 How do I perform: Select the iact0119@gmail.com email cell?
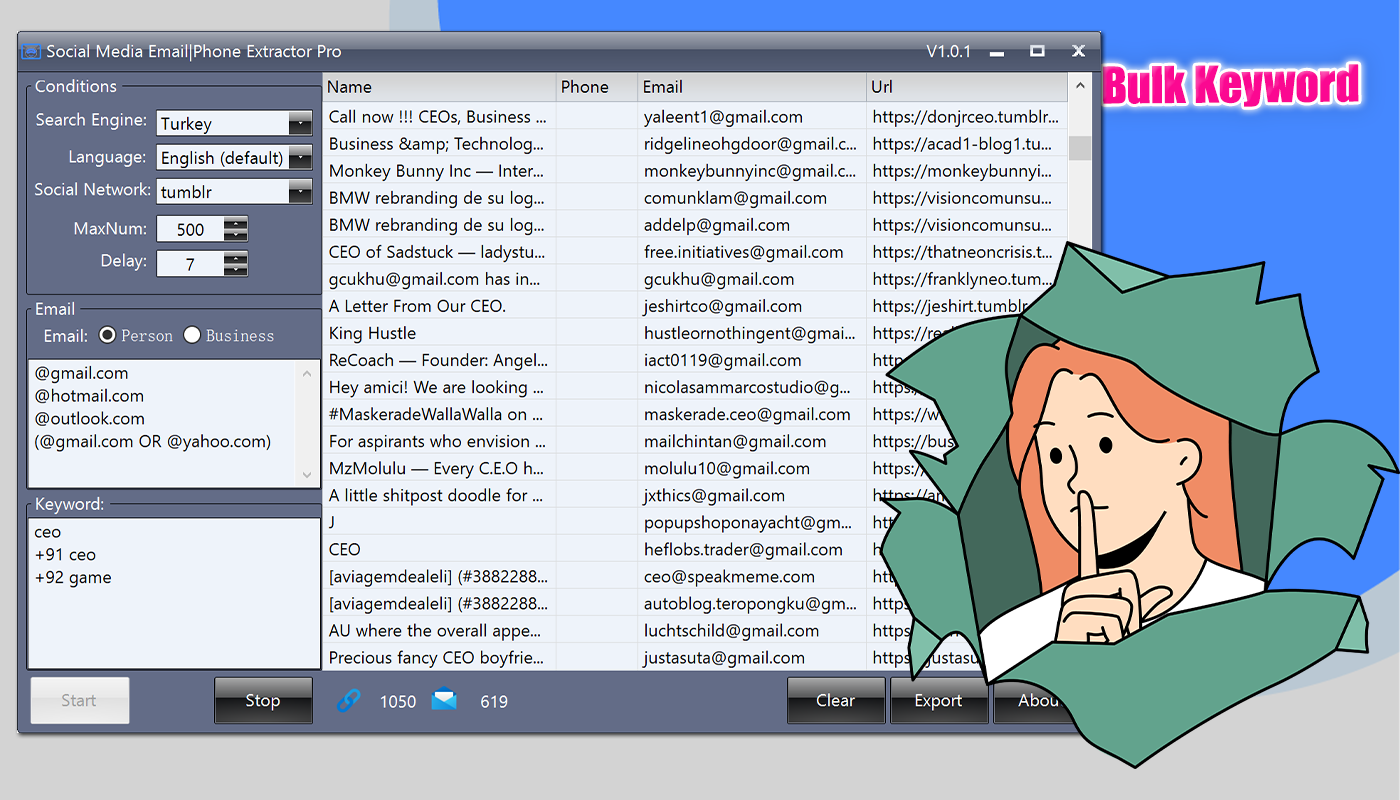[x=752, y=360]
